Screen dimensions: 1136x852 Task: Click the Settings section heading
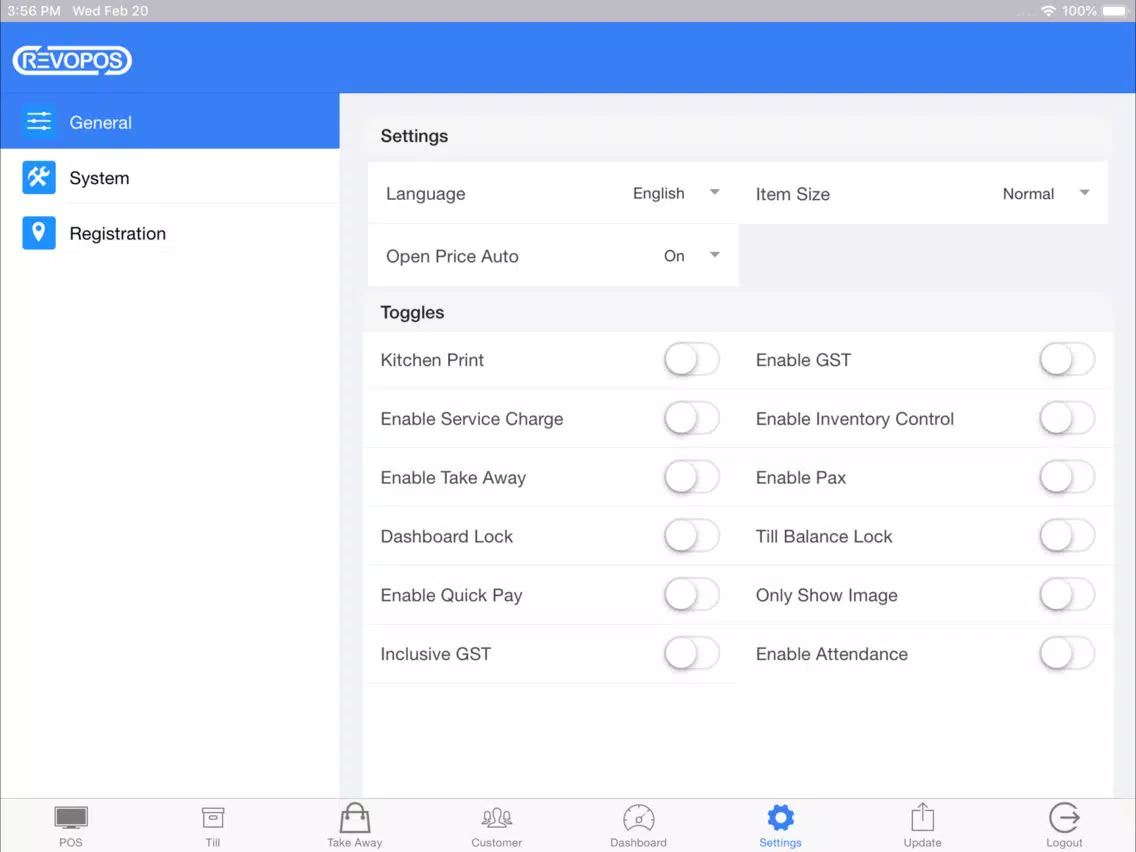pos(414,136)
